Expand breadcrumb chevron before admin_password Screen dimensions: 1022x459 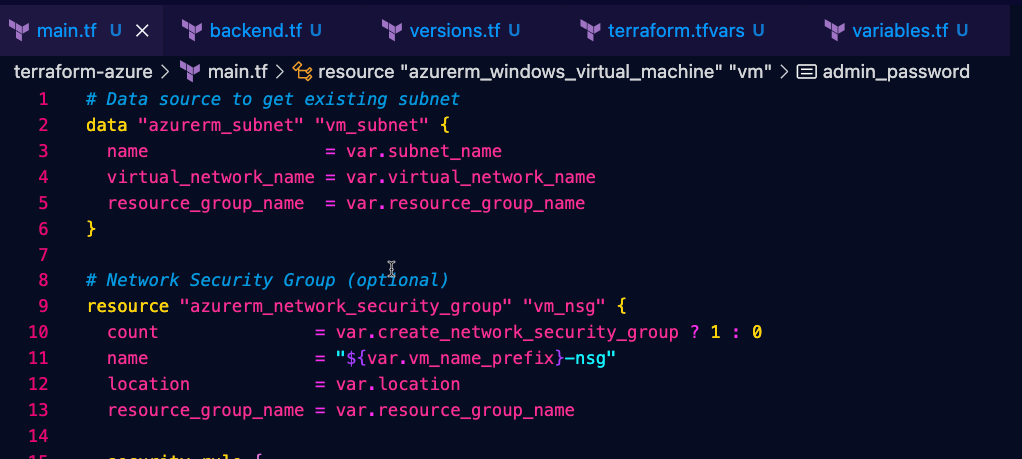pos(785,72)
